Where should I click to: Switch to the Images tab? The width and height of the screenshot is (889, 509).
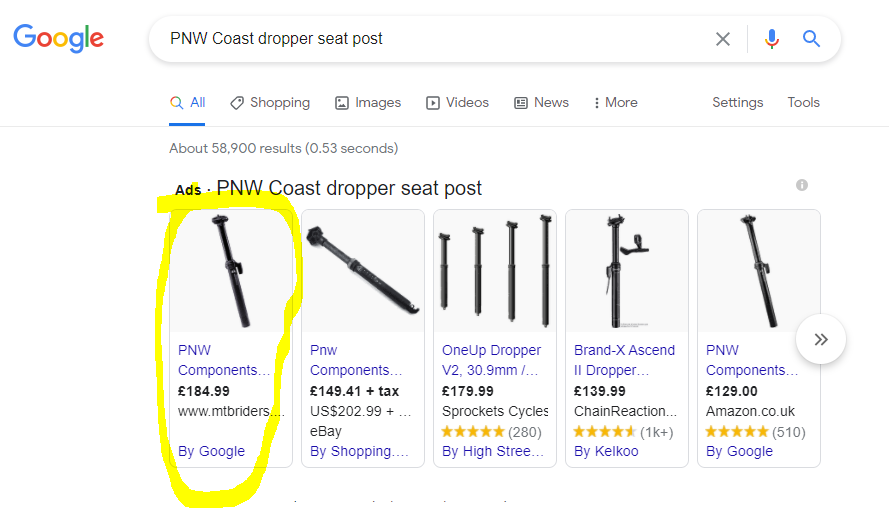368,103
